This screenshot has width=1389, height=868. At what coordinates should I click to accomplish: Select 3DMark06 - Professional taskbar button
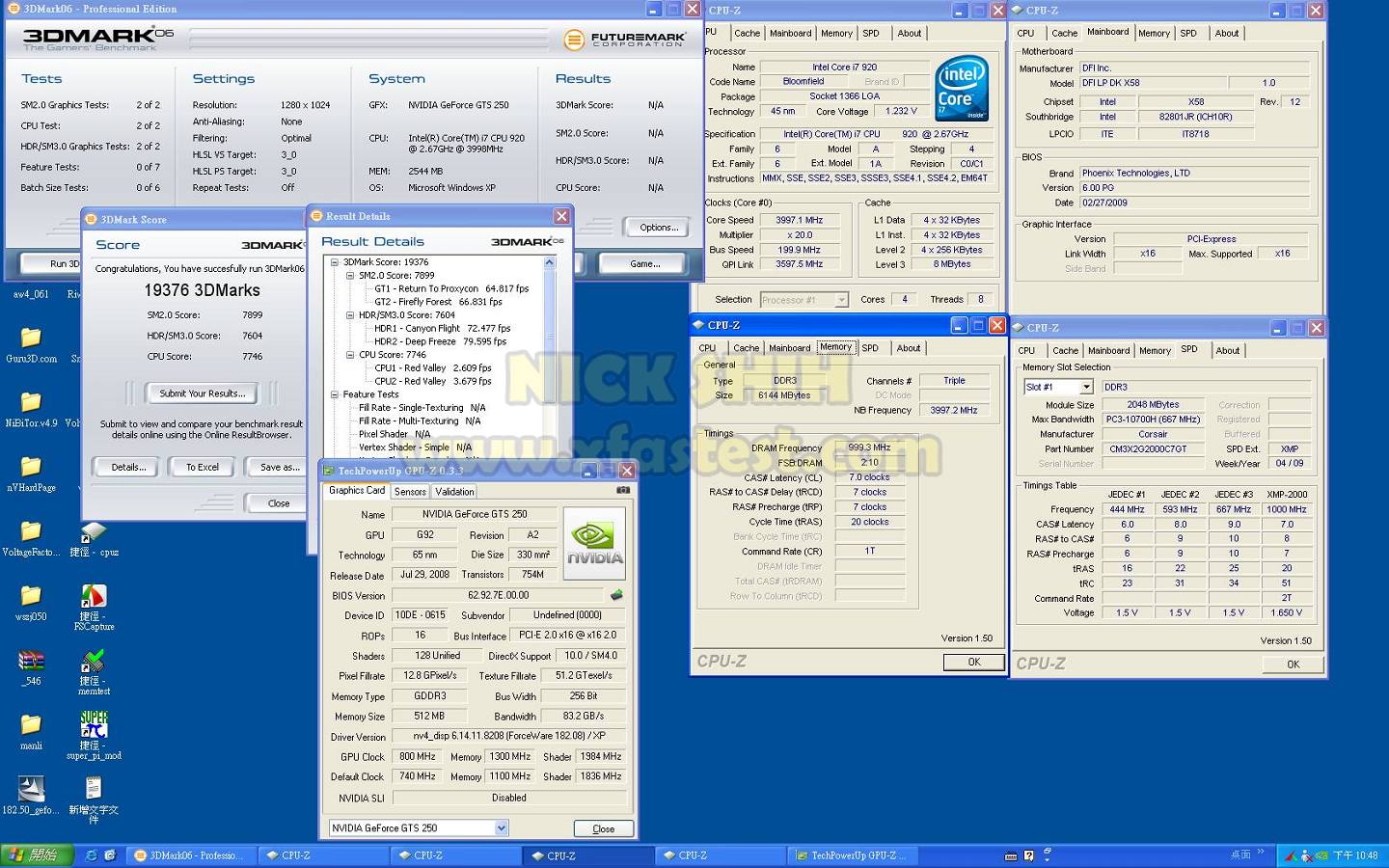pos(190,855)
